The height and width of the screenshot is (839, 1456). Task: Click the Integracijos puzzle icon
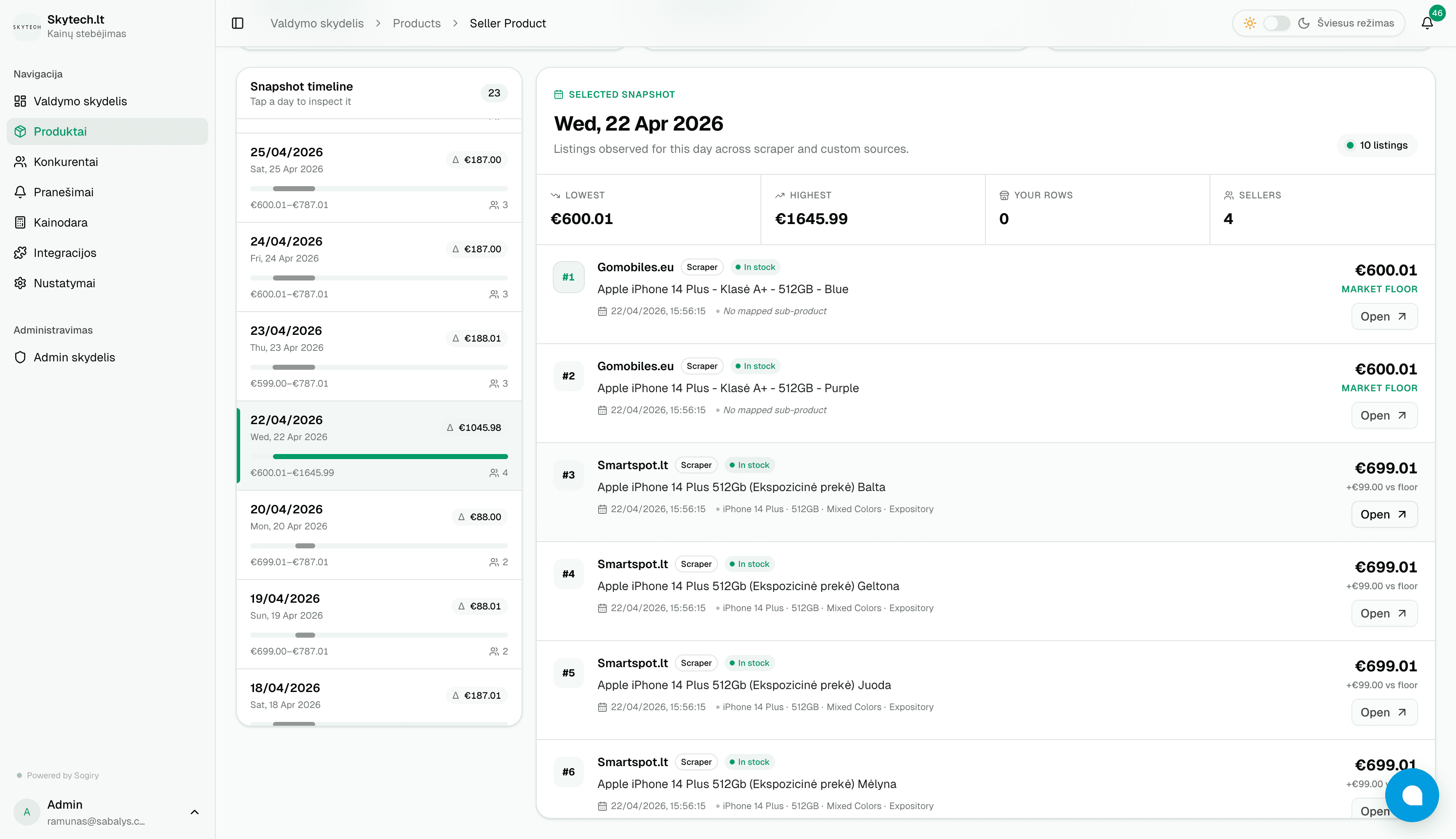click(x=20, y=253)
